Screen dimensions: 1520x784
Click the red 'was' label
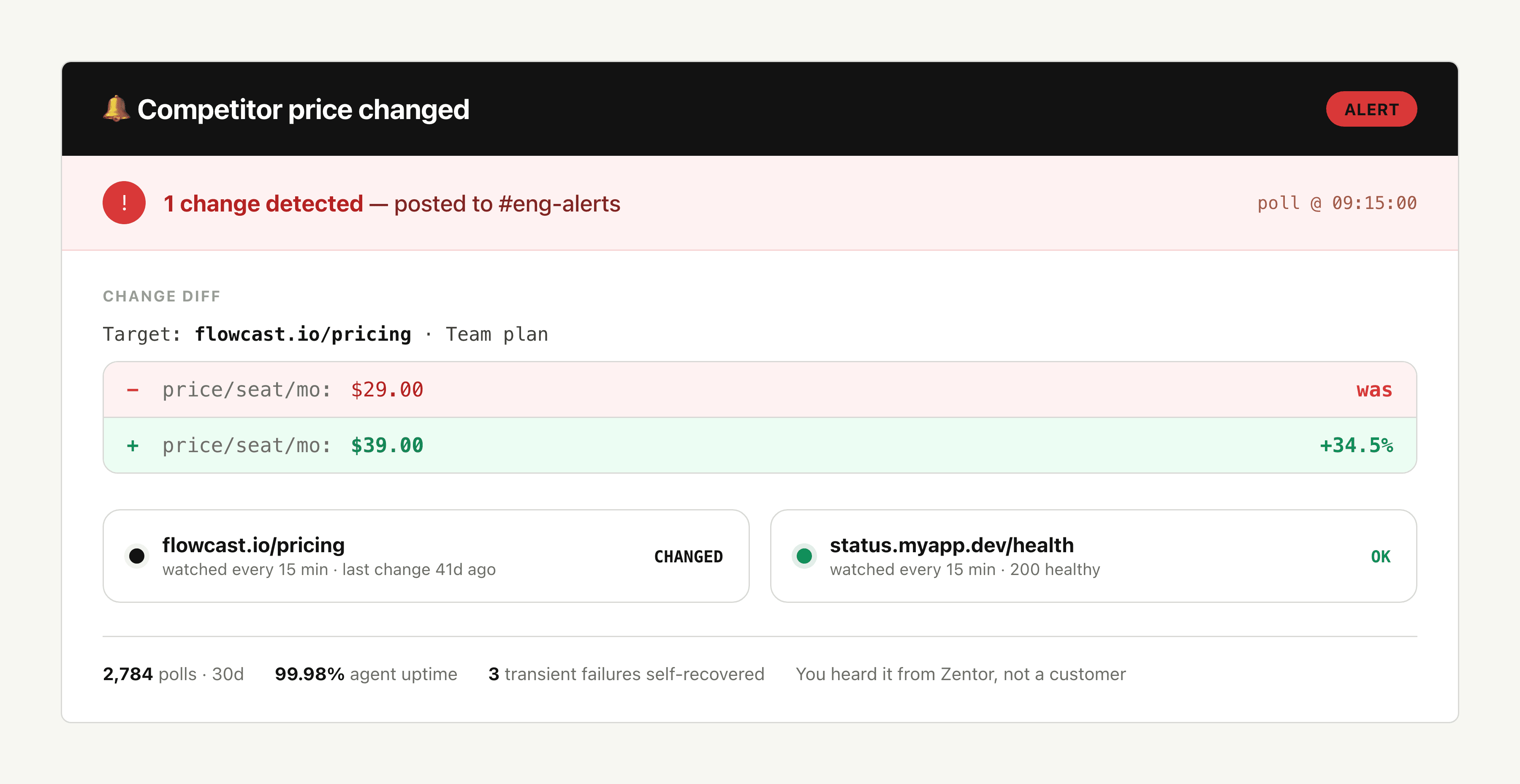(x=1374, y=390)
